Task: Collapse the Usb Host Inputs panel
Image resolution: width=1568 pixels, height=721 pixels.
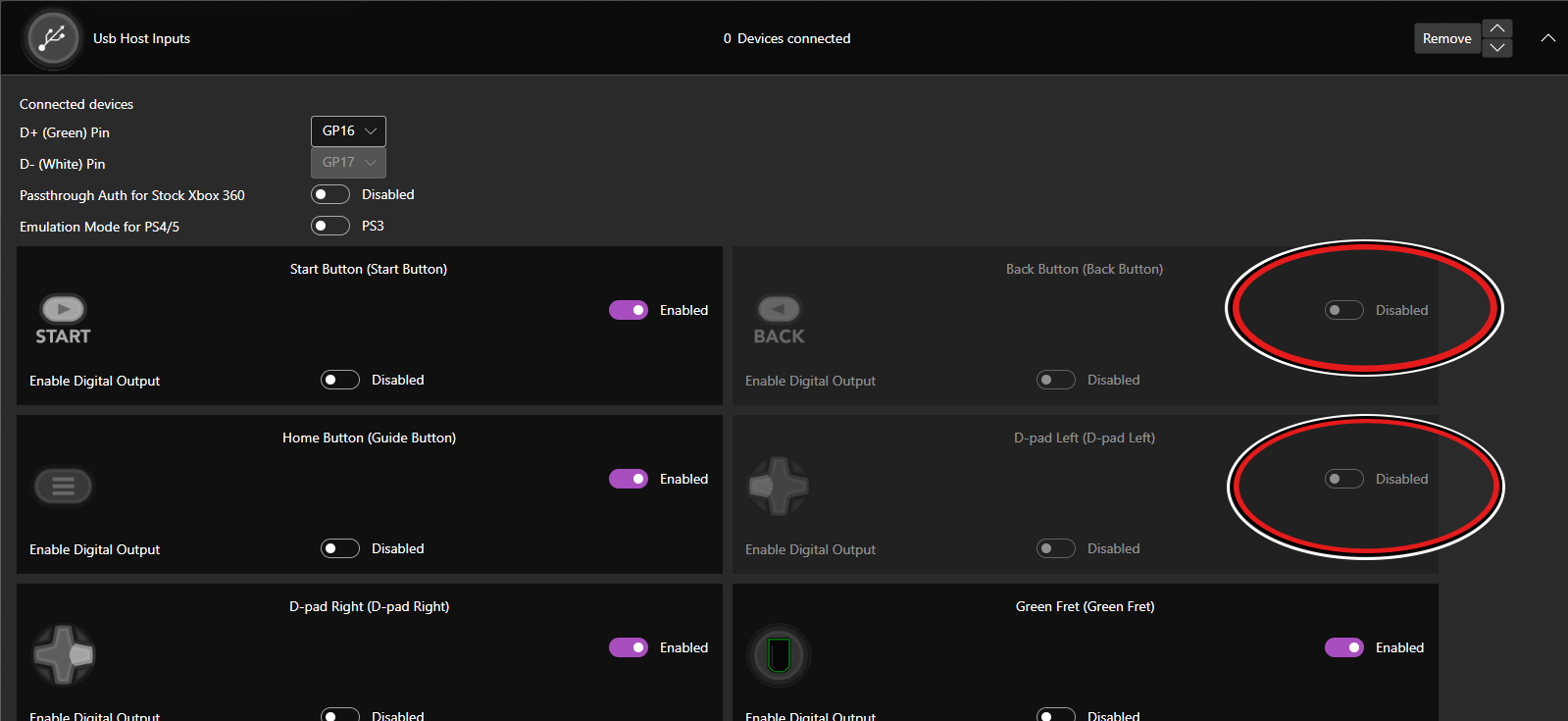Action: coord(1548,38)
